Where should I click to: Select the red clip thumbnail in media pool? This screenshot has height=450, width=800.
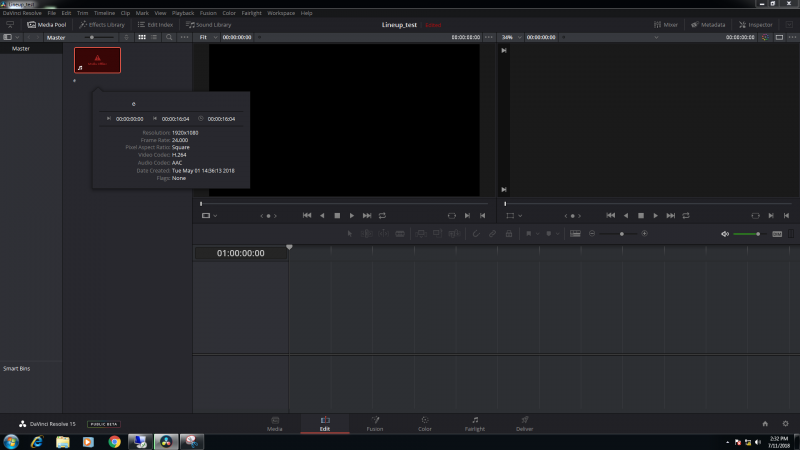97,60
